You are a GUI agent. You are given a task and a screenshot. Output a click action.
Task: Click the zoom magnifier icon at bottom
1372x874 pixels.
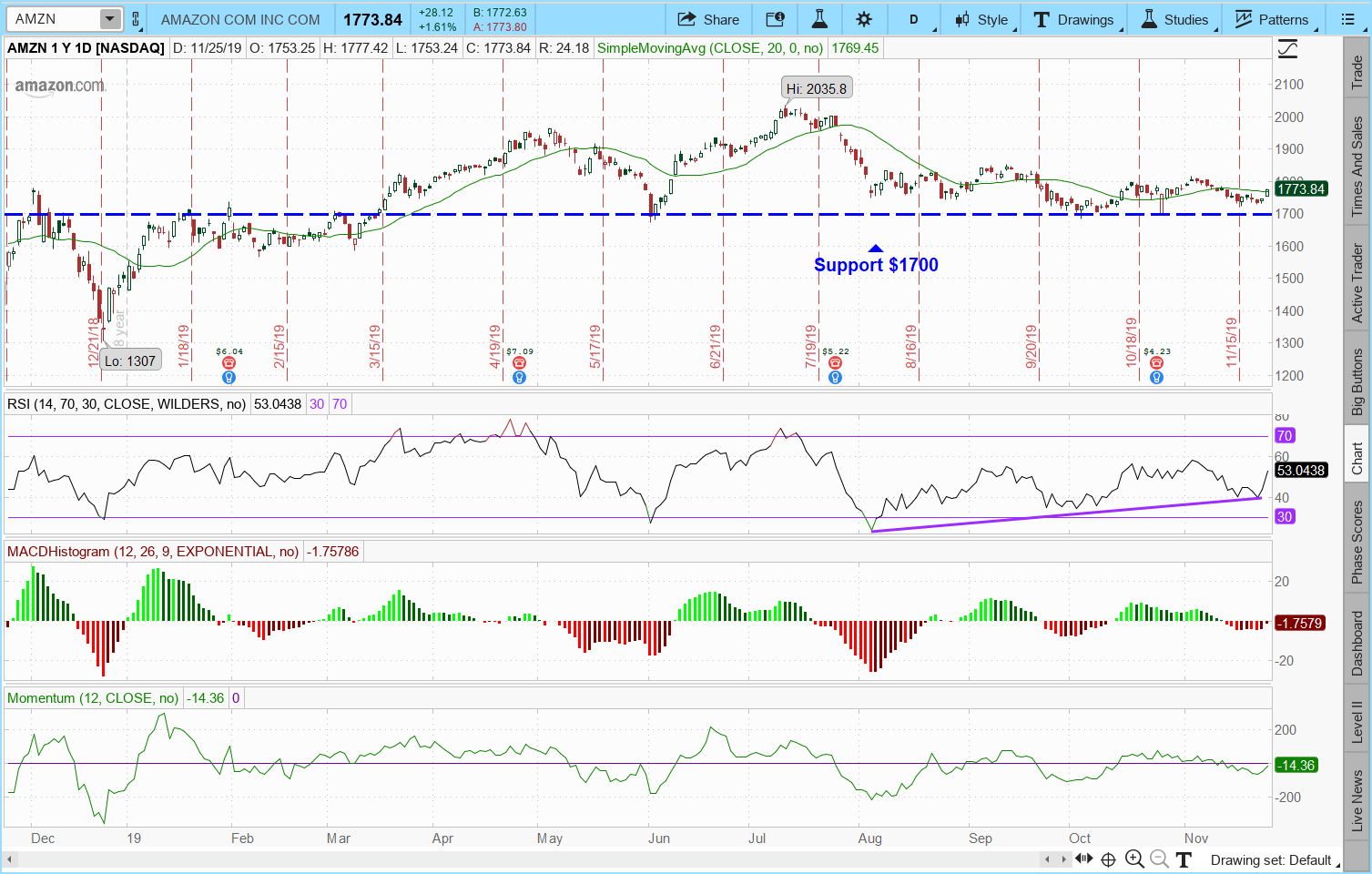pos(1134,859)
